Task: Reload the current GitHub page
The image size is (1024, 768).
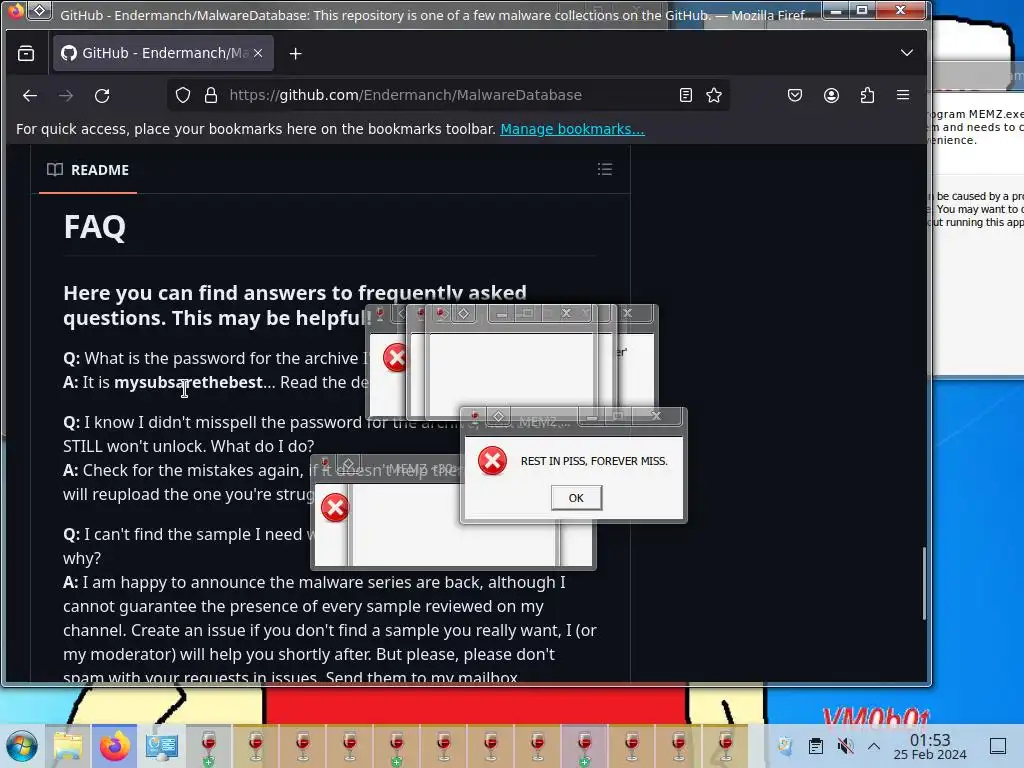Action: [x=102, y=95]
